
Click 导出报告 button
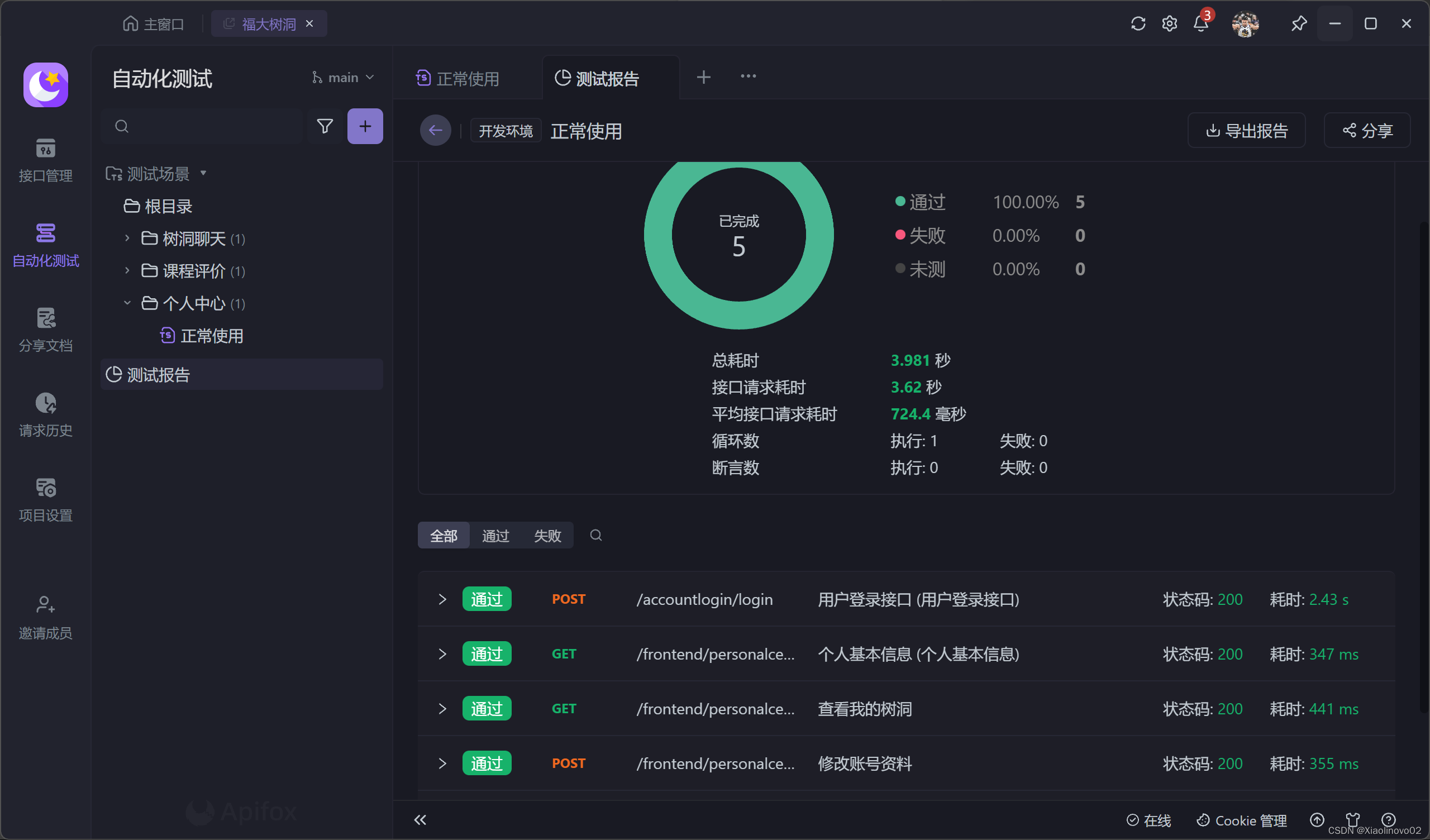click(x=1246, y=131)
